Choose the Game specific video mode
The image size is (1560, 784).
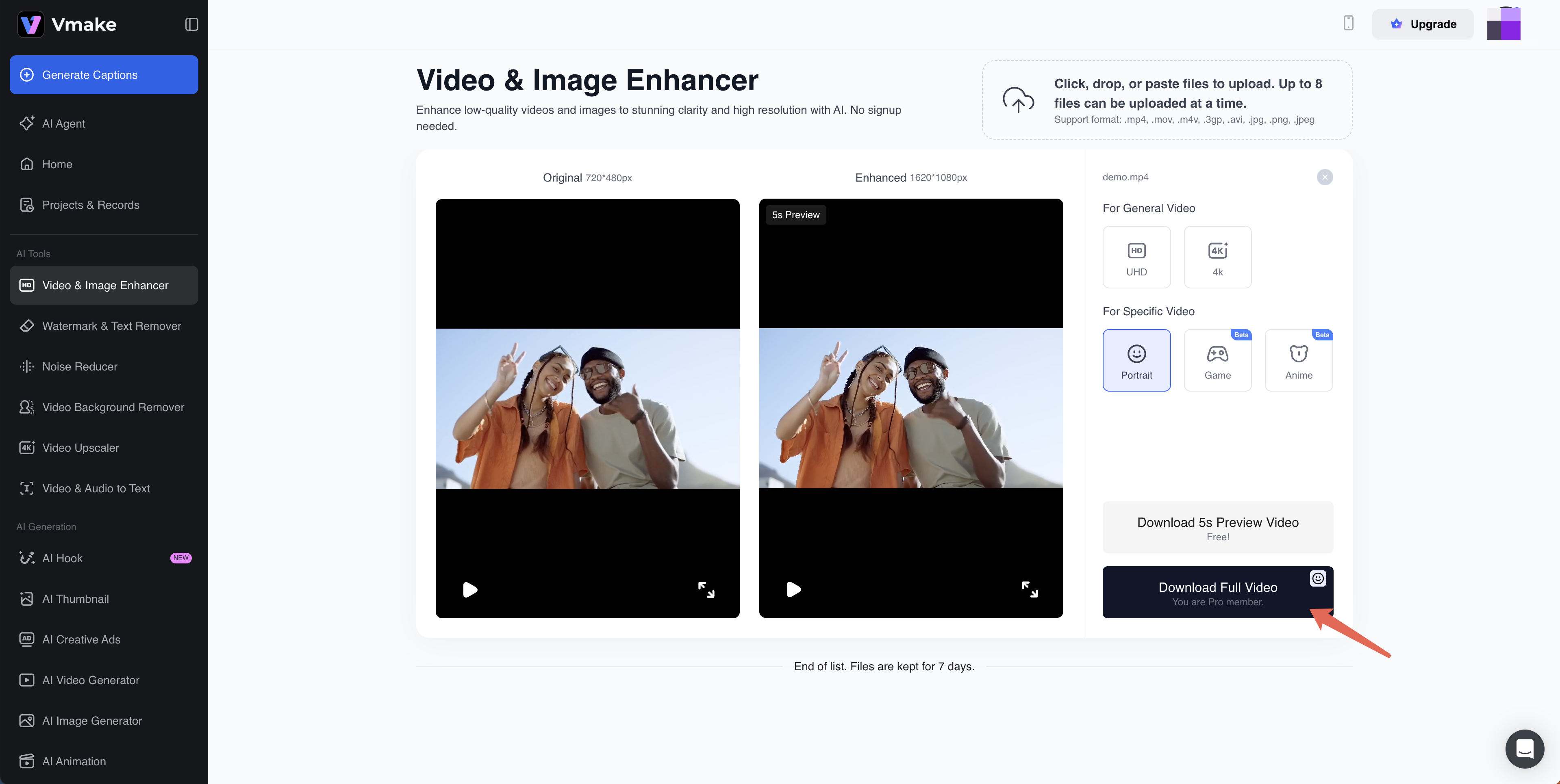[1217, 361]
